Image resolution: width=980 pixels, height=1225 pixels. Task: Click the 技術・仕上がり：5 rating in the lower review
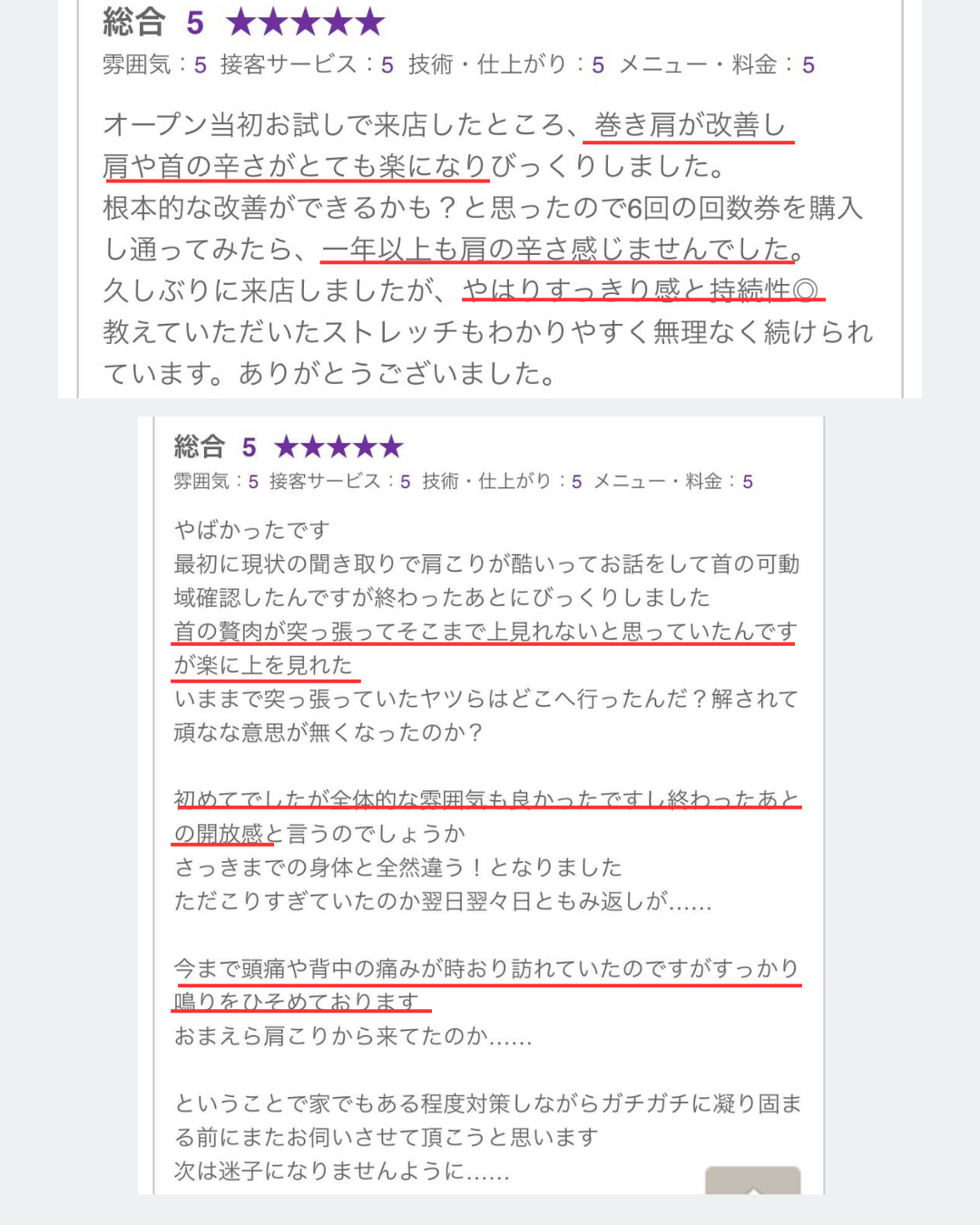(x=502, y=481)
